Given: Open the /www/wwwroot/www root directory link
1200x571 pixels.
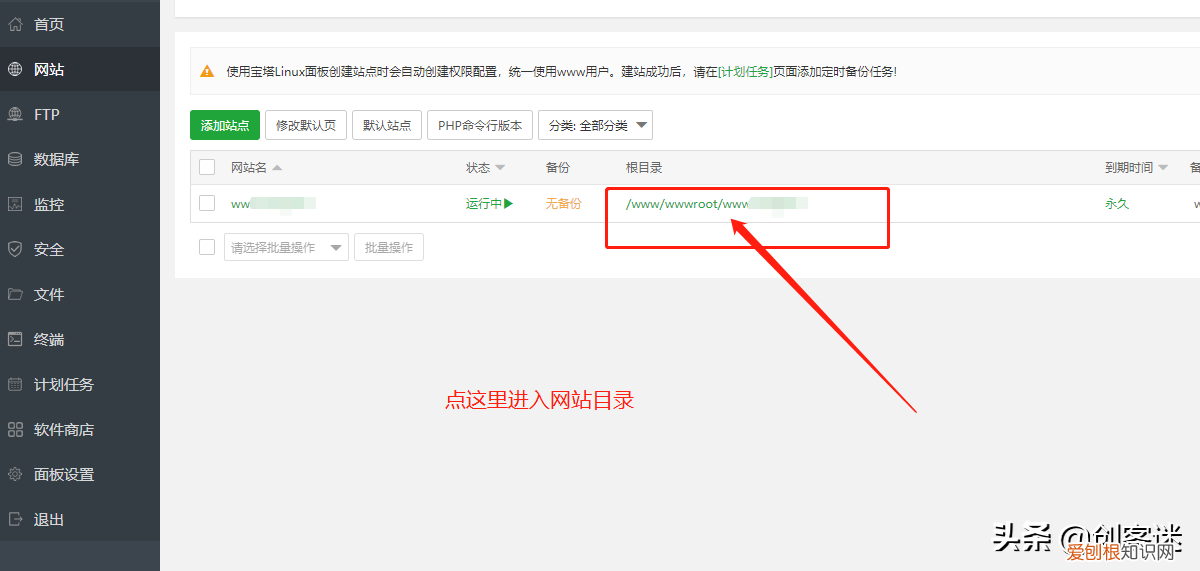Looking at the screenshot, I should pos(716,203).
